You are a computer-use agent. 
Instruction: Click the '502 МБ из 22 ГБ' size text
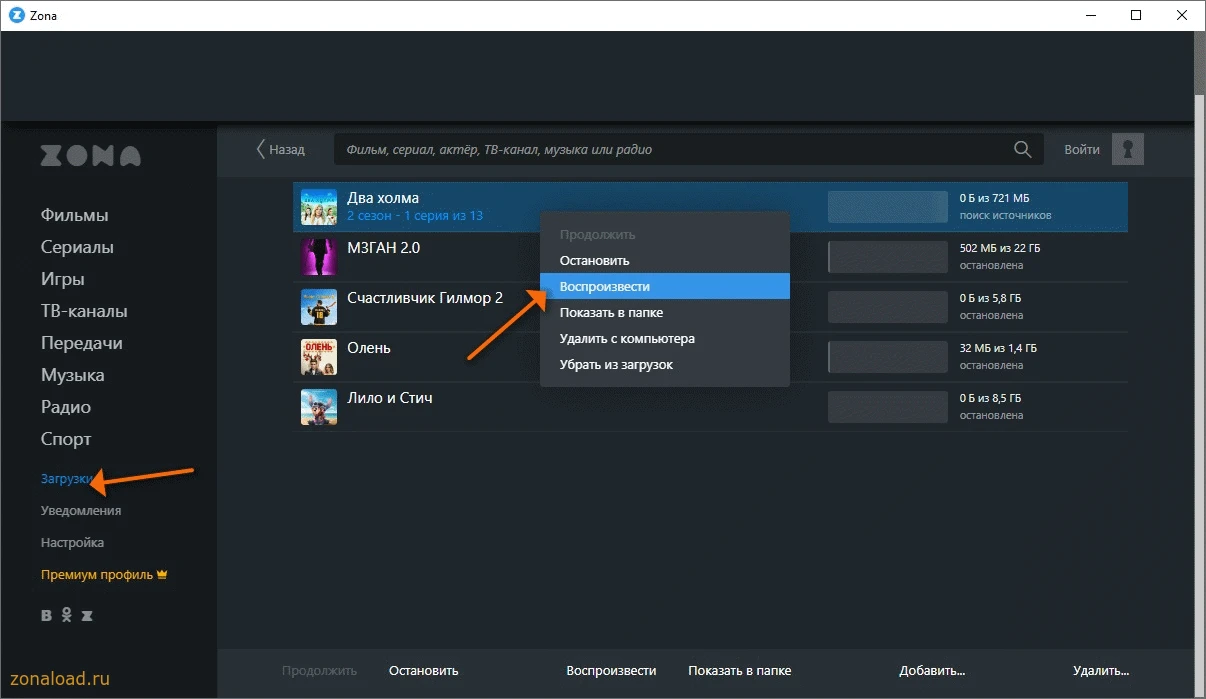tap(1000, 249)
